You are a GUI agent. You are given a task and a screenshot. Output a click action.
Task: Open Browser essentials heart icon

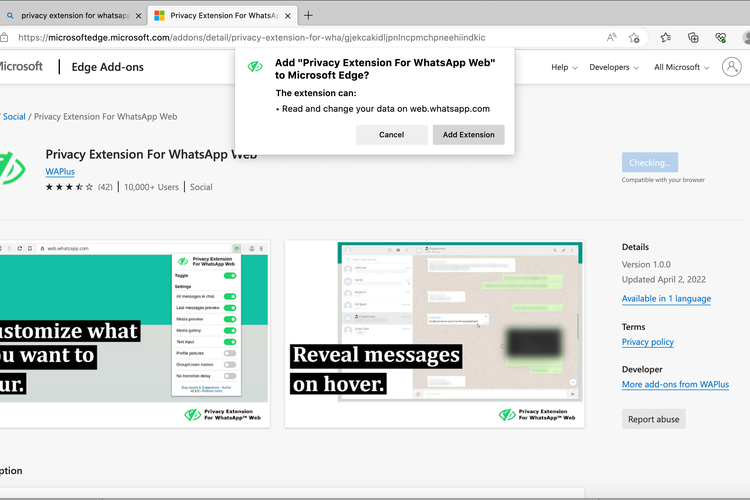720,37
